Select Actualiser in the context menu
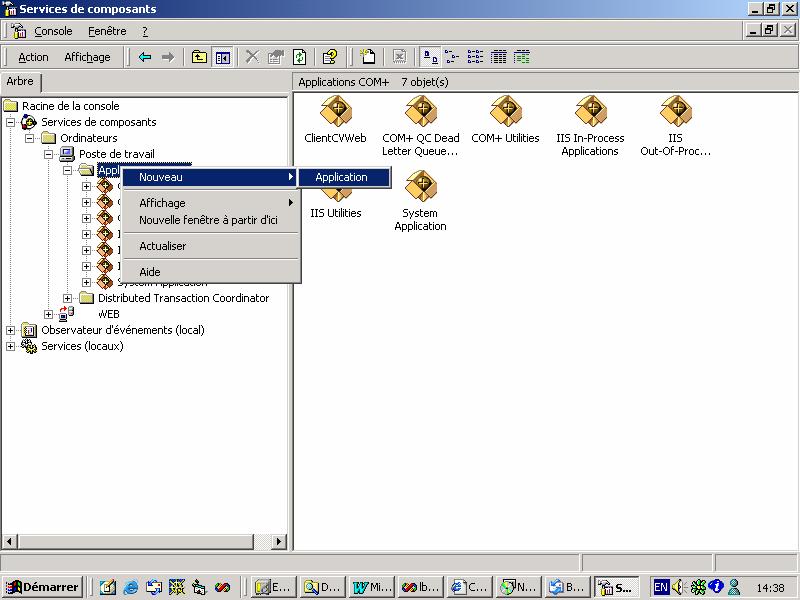The image size is (800, 600). (162, 246)
